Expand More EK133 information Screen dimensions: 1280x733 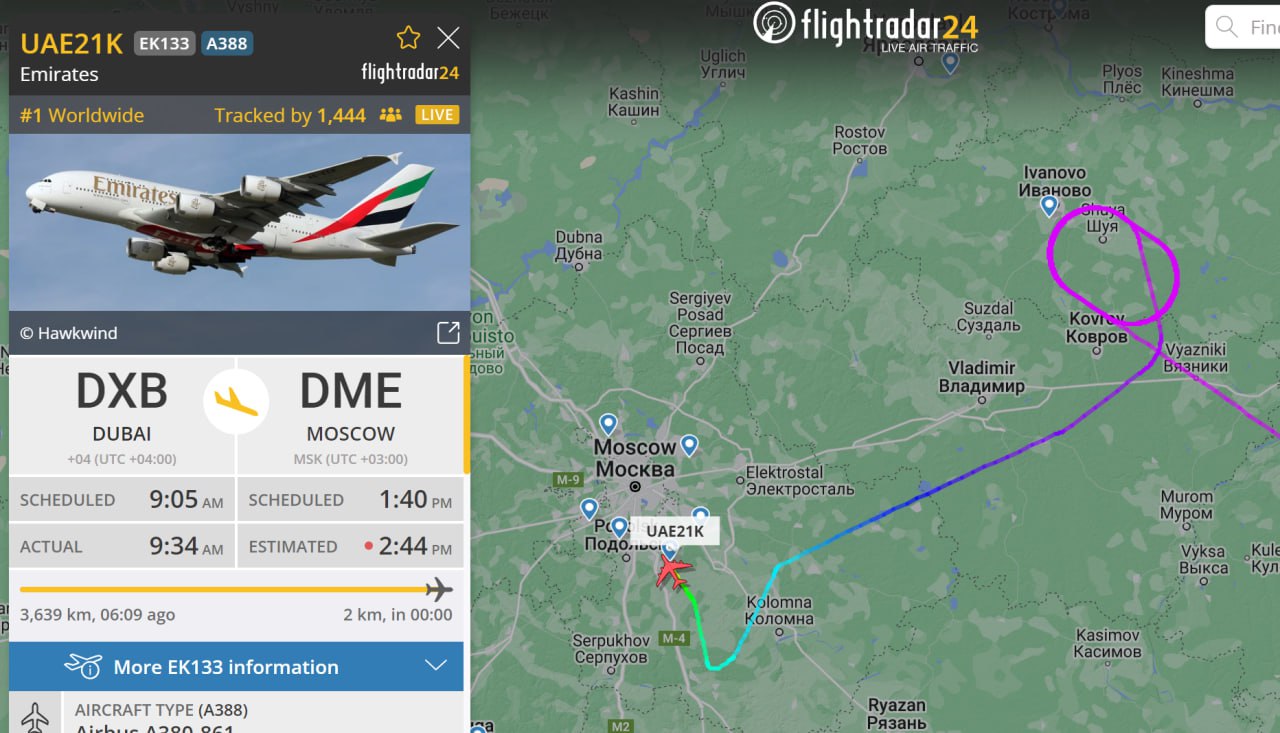coord(236,666)
